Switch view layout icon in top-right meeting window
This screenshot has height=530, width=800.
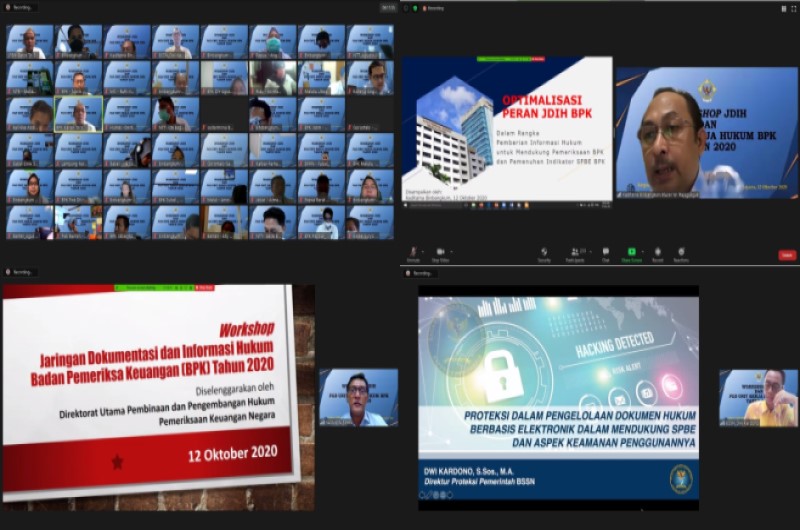point(784,9)
